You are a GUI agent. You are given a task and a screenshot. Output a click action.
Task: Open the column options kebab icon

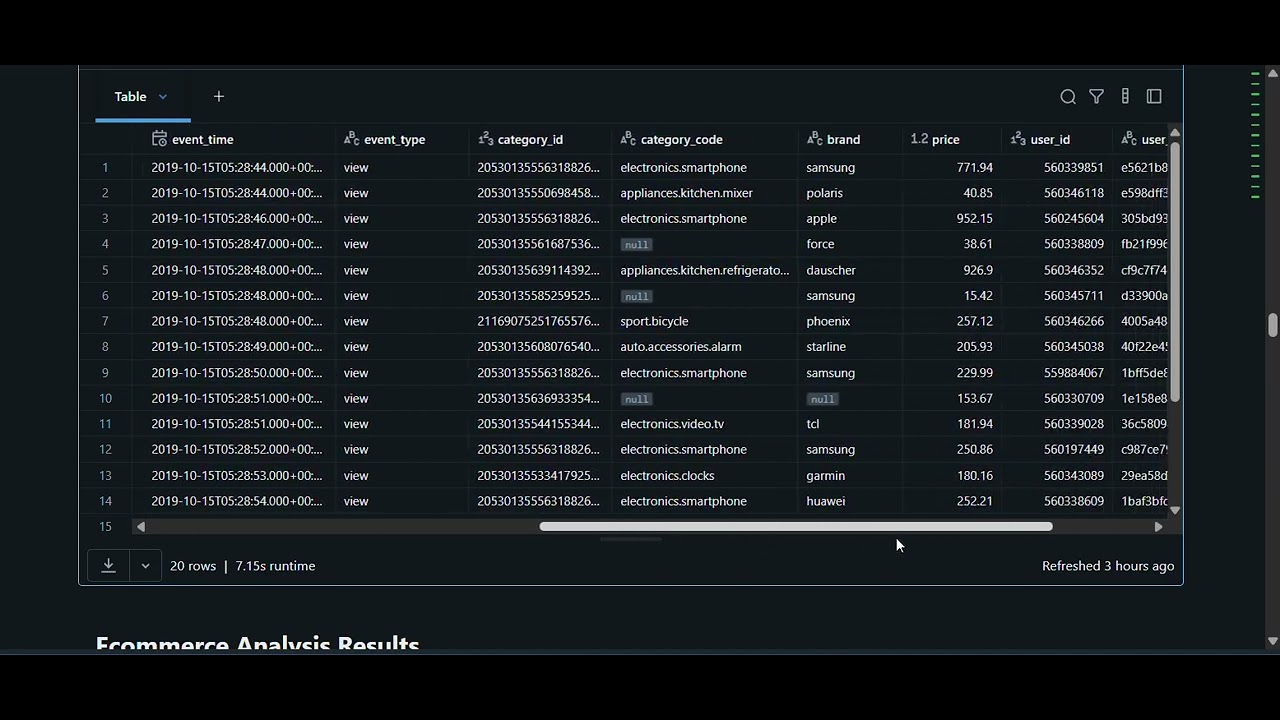(x=1125, y=97)
